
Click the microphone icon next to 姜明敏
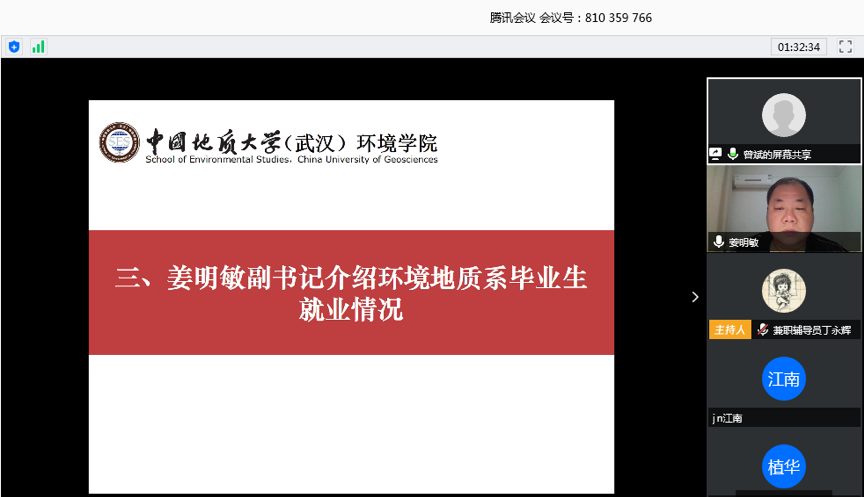pos(718,242)
